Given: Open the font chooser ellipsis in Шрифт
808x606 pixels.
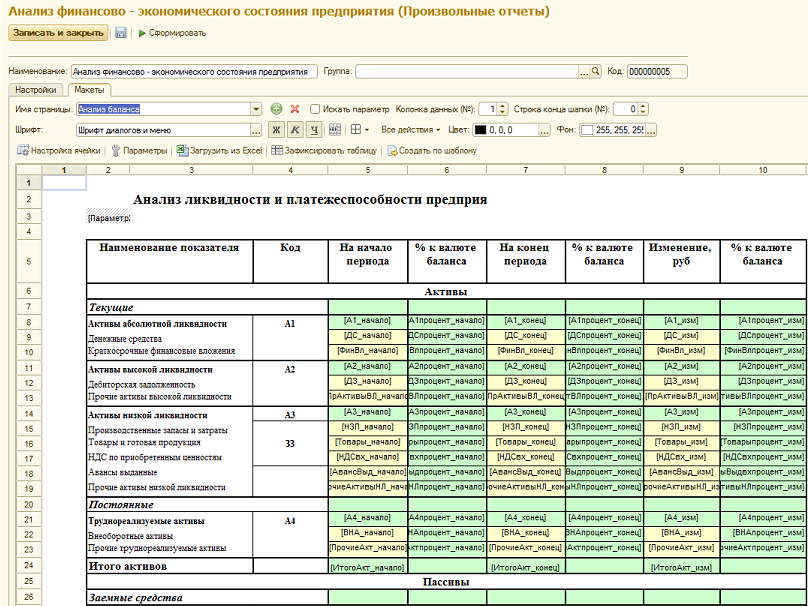Looking at the screenshot, I should pyautogui.click(x=256, y=130).
